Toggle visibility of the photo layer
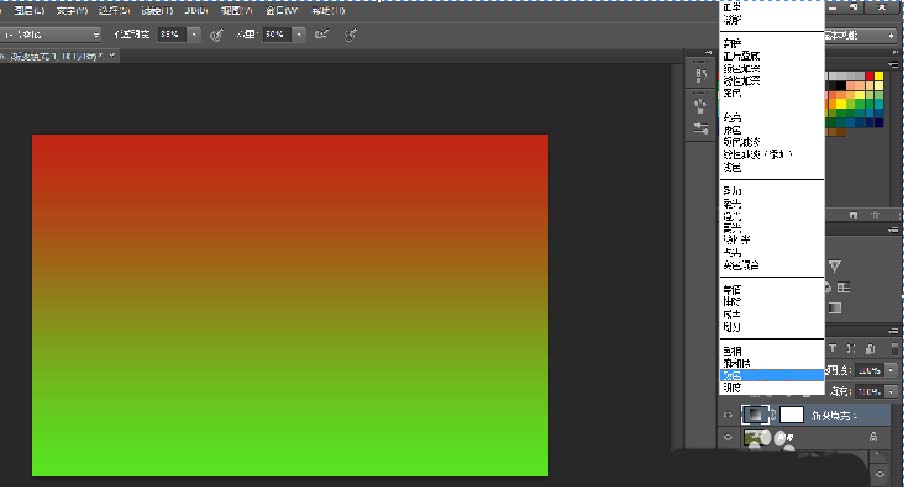Image resolution: width=904 pixels, height=487 pixels. [x=727, y=437]
